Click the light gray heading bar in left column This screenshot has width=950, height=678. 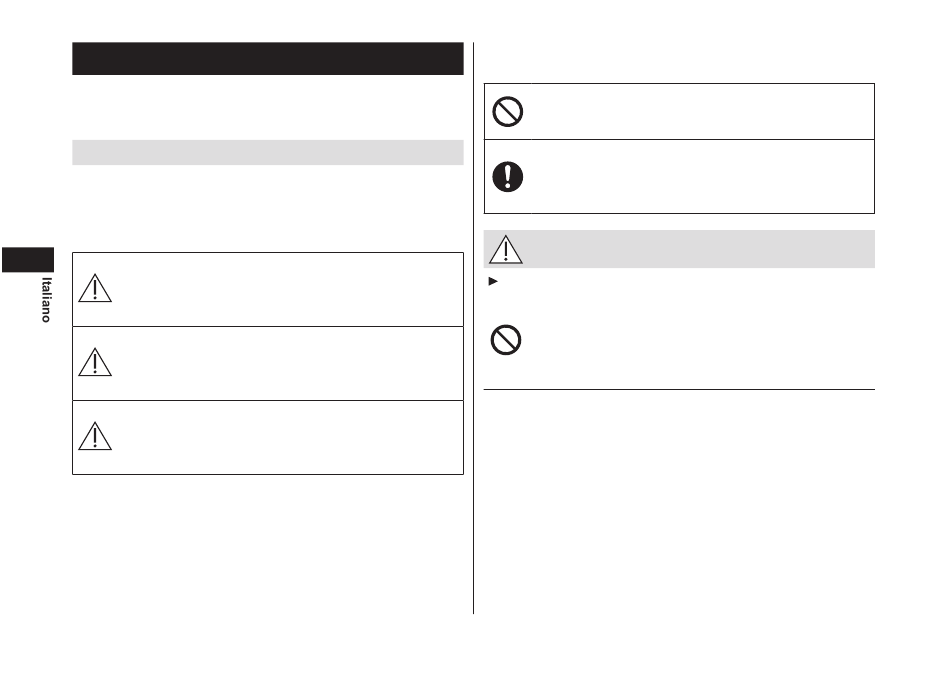(x=268, y=153)
